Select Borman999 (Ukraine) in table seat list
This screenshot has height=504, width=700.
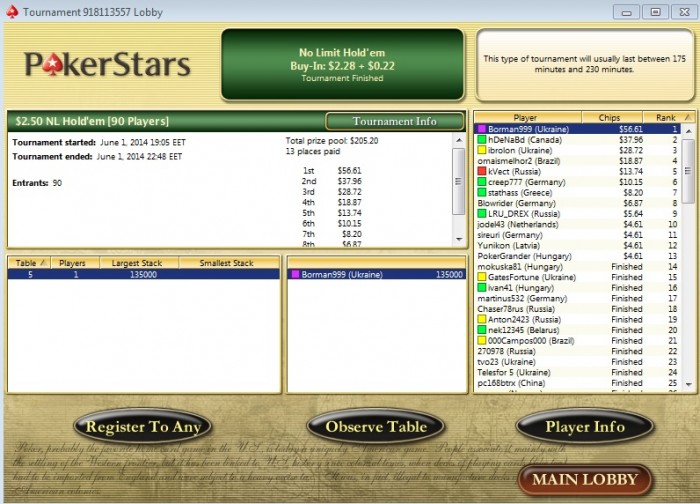click(377, 275)
